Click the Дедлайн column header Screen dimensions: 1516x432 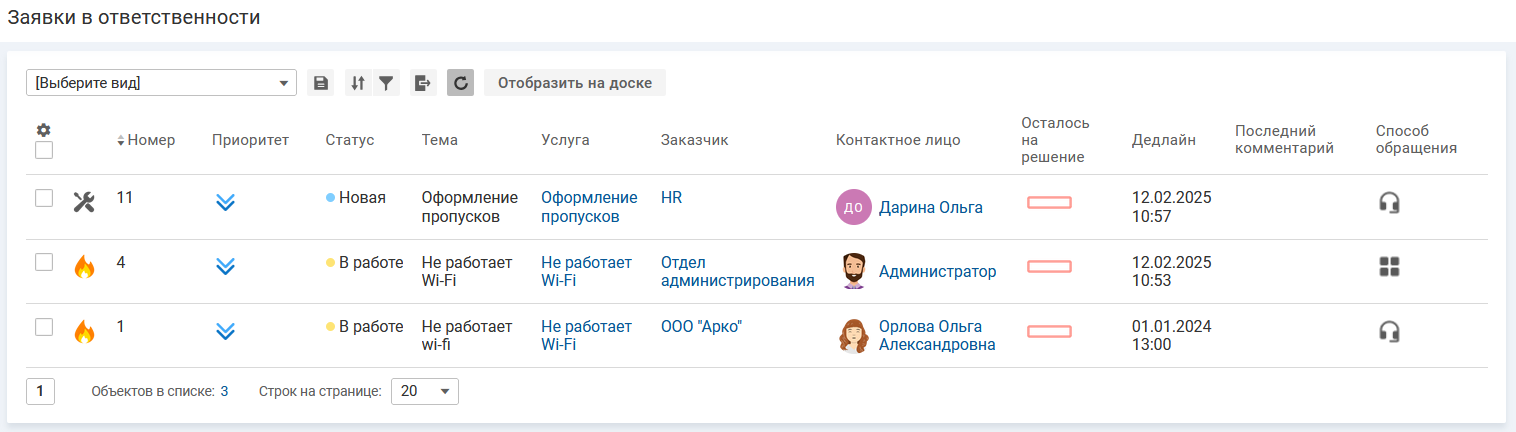coord(1163,140)
